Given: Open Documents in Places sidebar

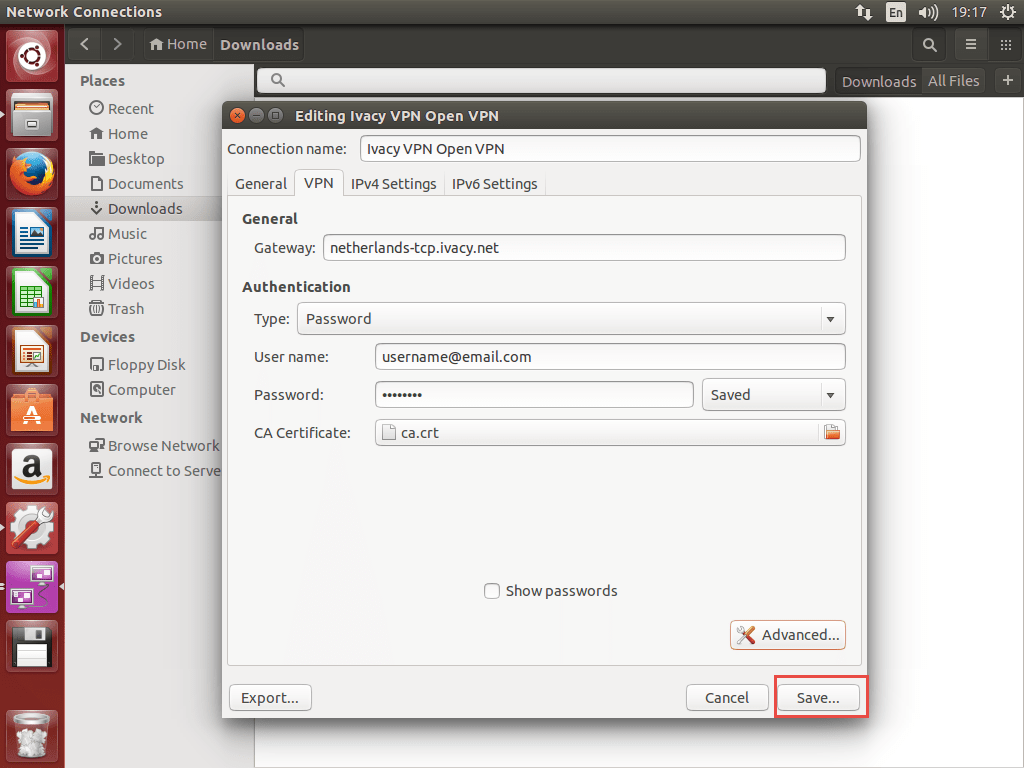Looking at the screenshot, I should click(x=136, y=184).
